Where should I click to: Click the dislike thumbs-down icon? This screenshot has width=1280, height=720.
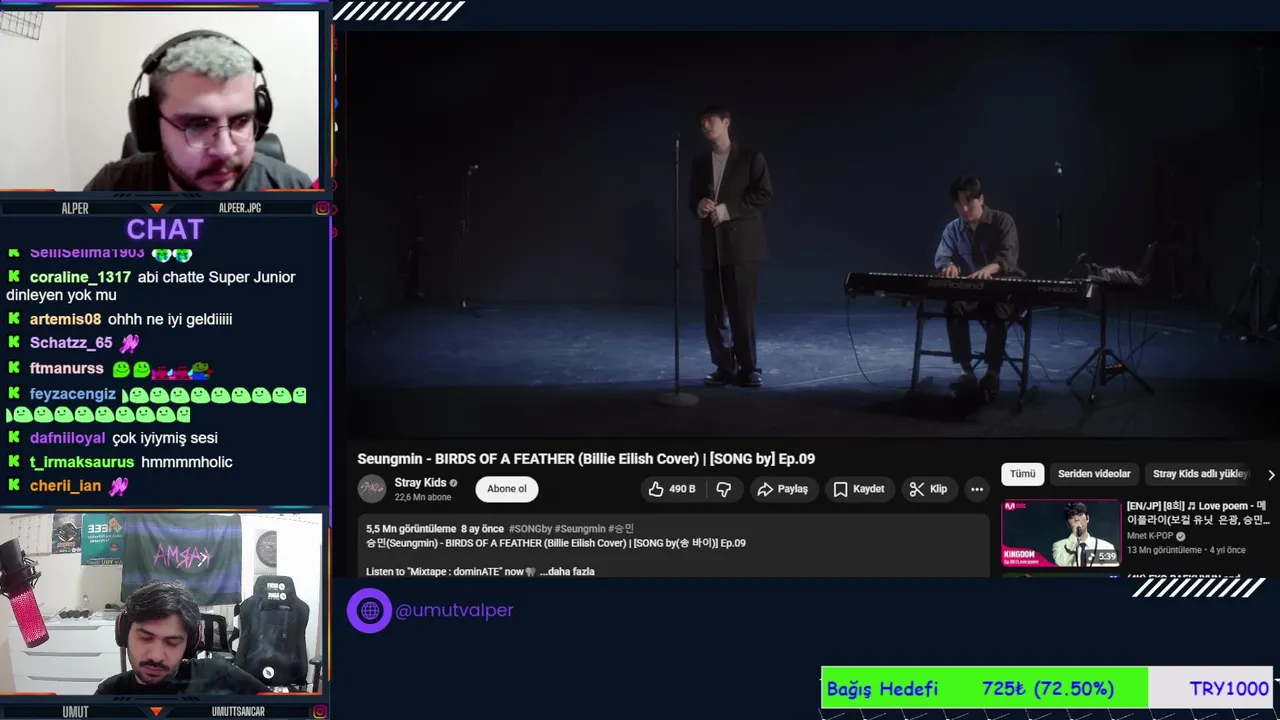(724, 489)
